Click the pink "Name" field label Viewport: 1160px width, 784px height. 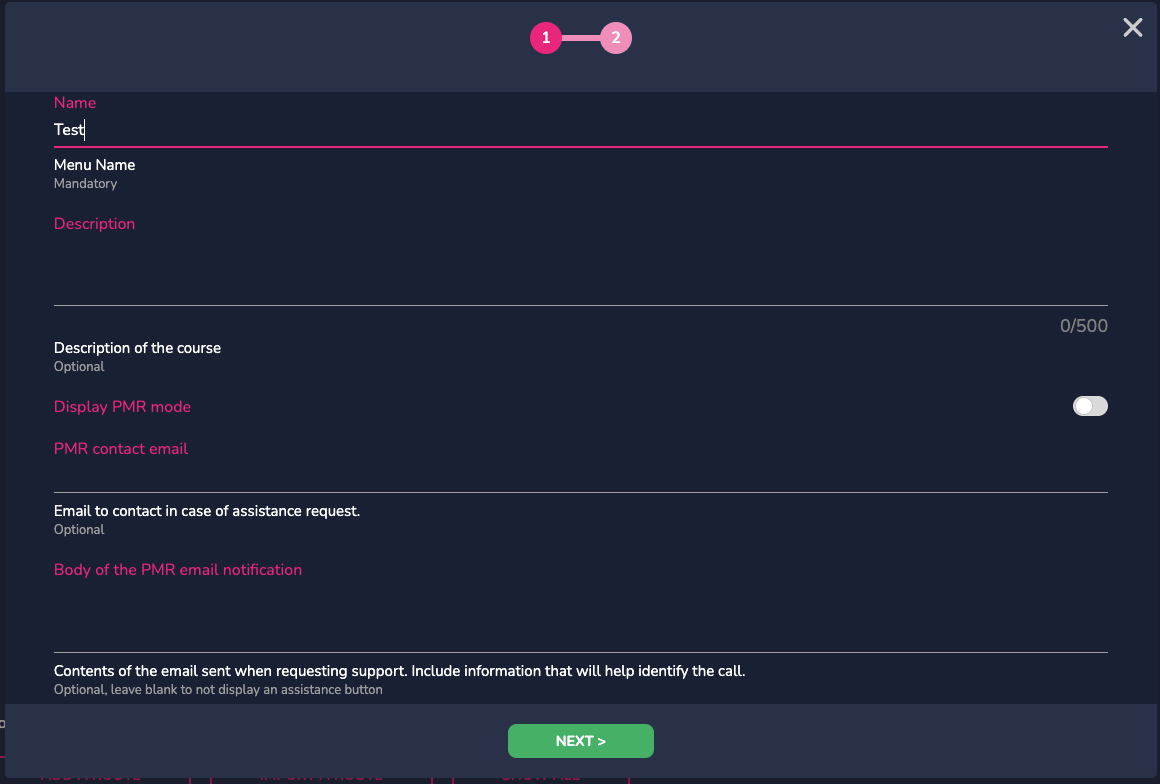(x=75, y=103)
